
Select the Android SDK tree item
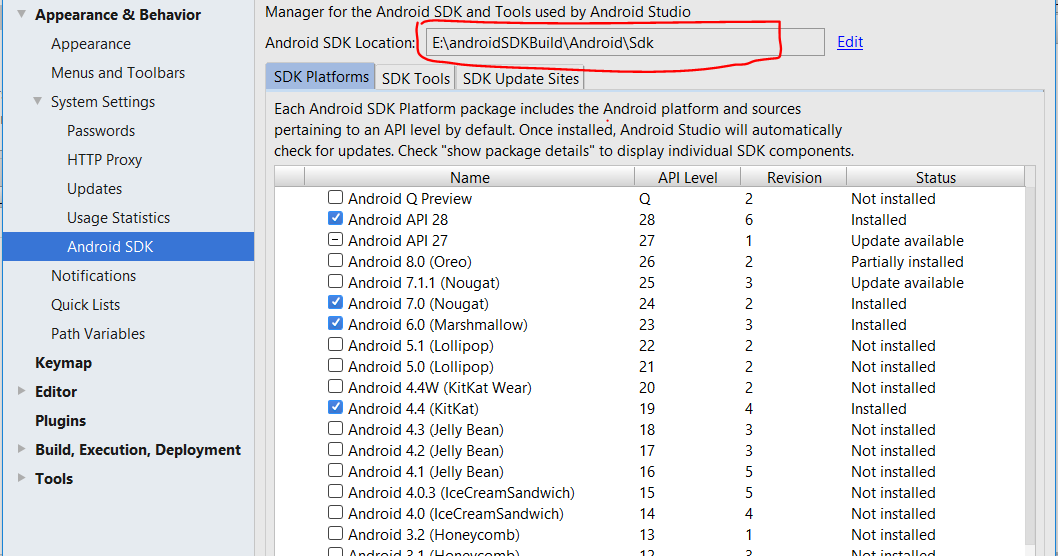128,246
